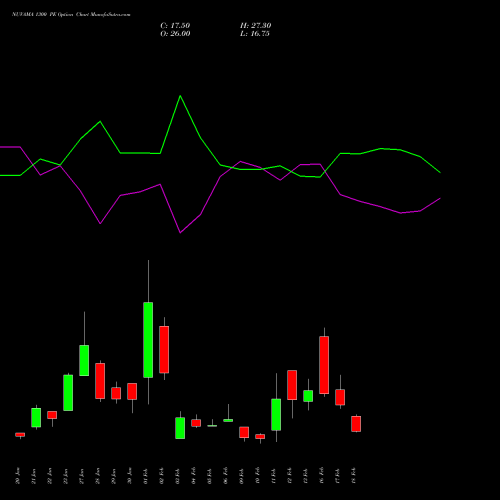Click the 01 Feb date label
The image size is (500, 500).
point(146,476)
